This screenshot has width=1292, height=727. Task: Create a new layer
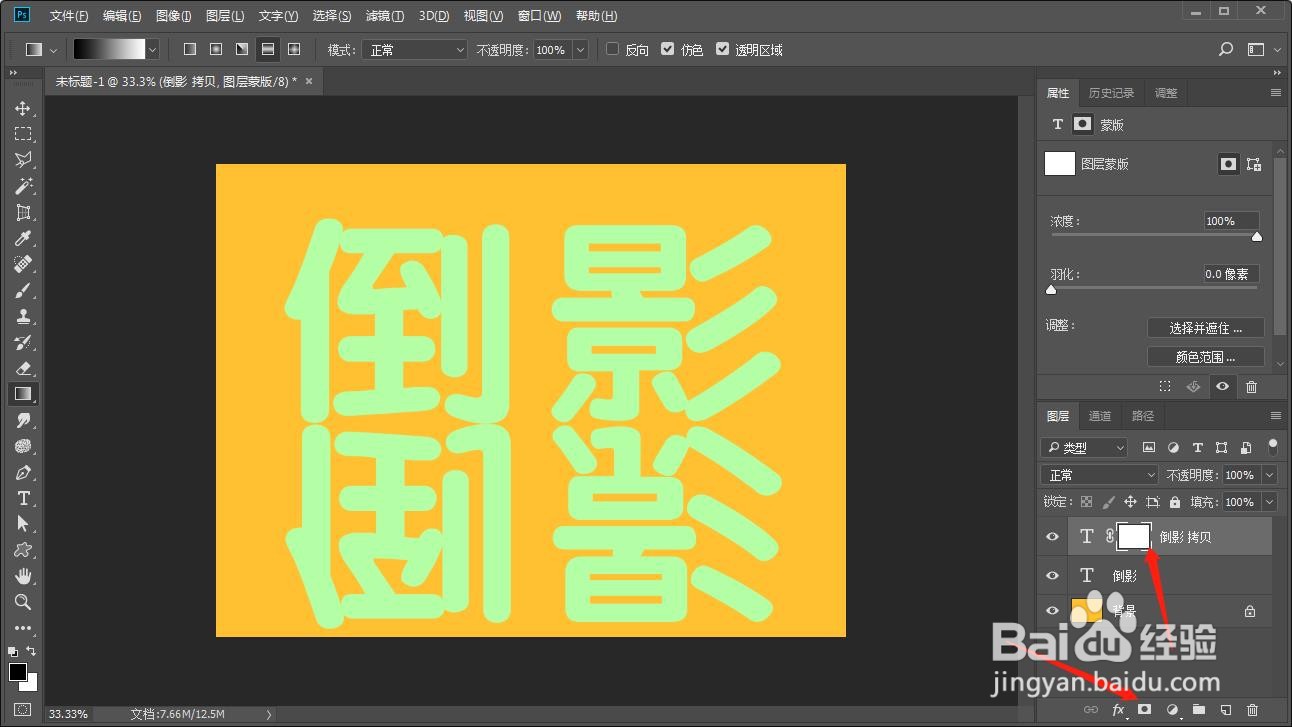(1225, 709)
